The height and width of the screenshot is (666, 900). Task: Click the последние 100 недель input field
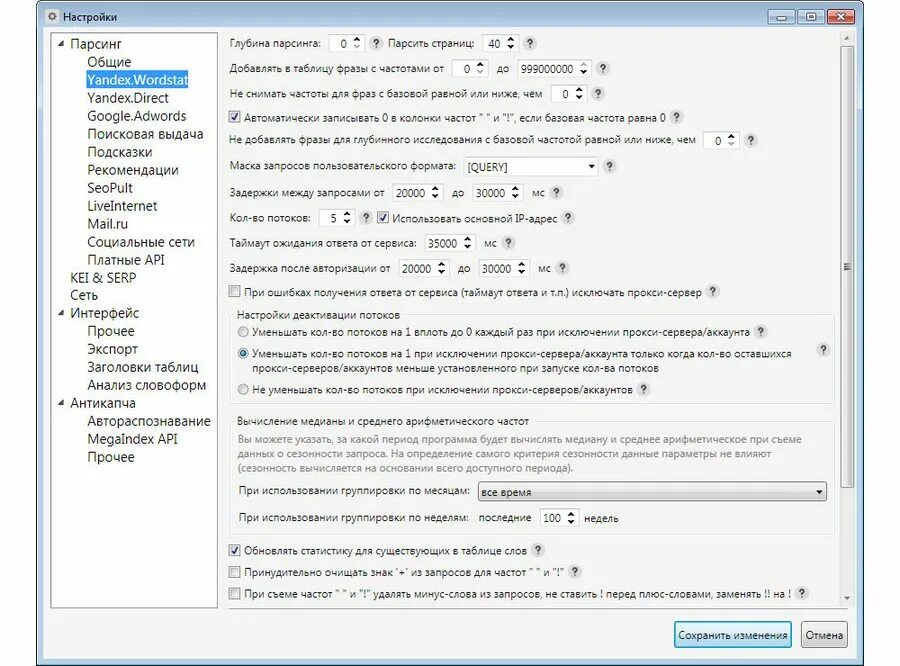point(559,518)
